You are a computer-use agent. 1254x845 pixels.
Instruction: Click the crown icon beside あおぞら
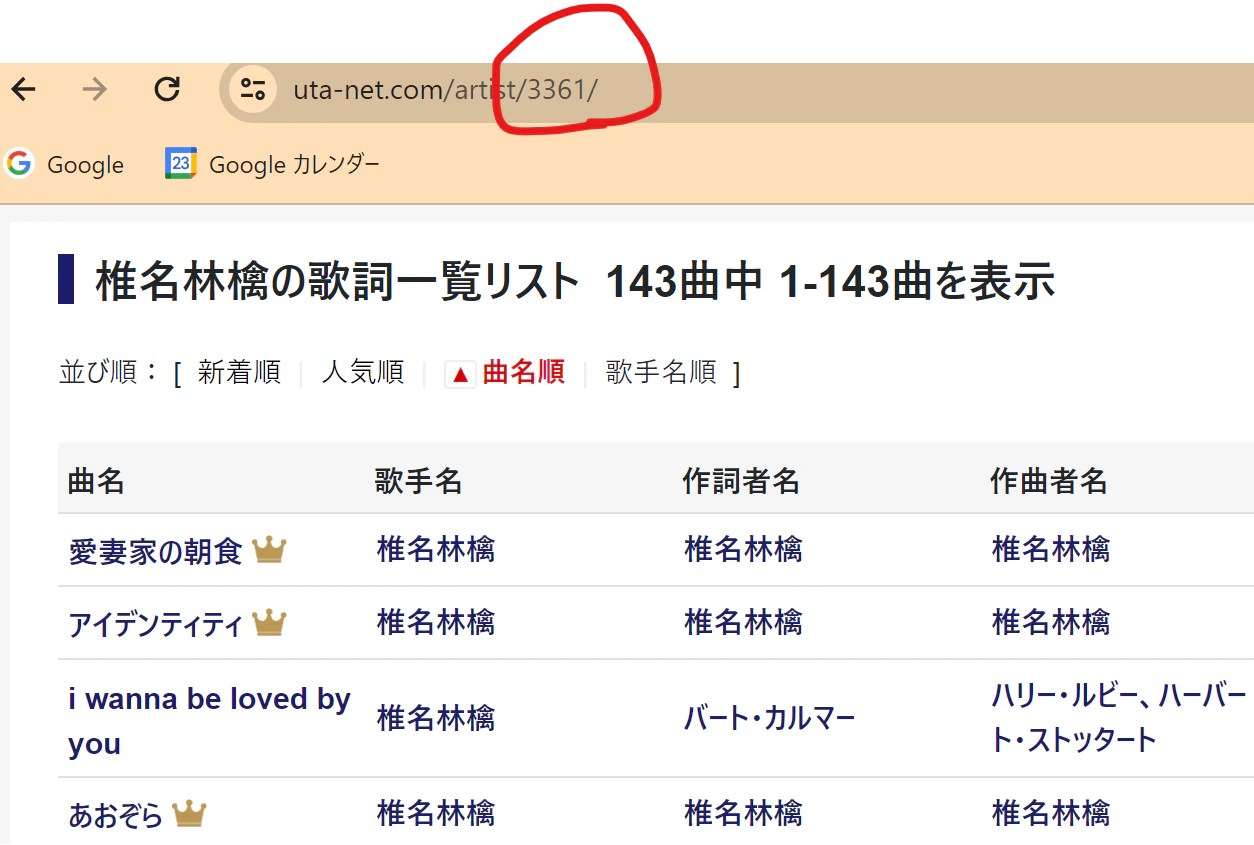(x=189, y=813)
